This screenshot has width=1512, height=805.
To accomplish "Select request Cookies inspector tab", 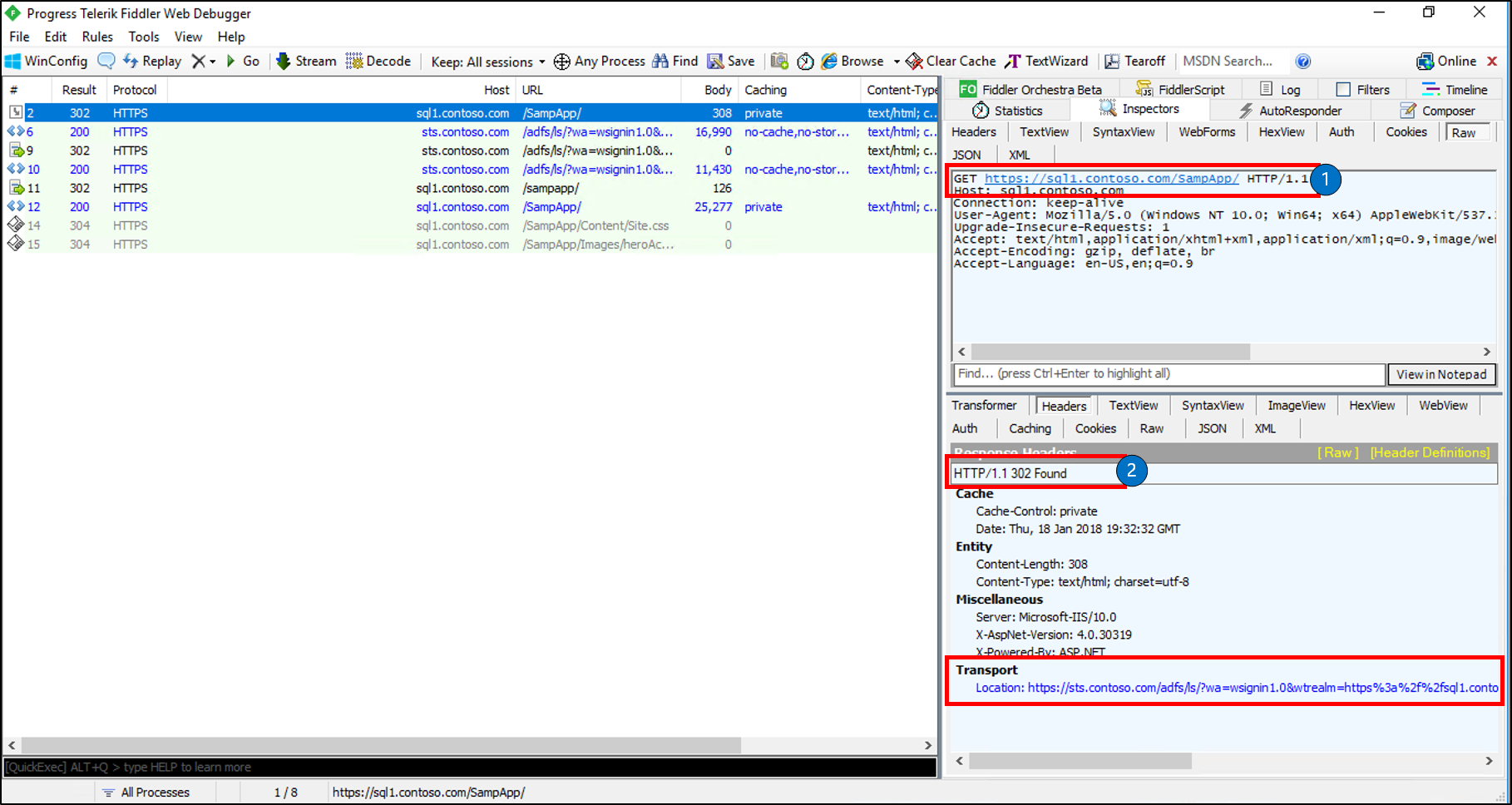I will click(1406, 131).
